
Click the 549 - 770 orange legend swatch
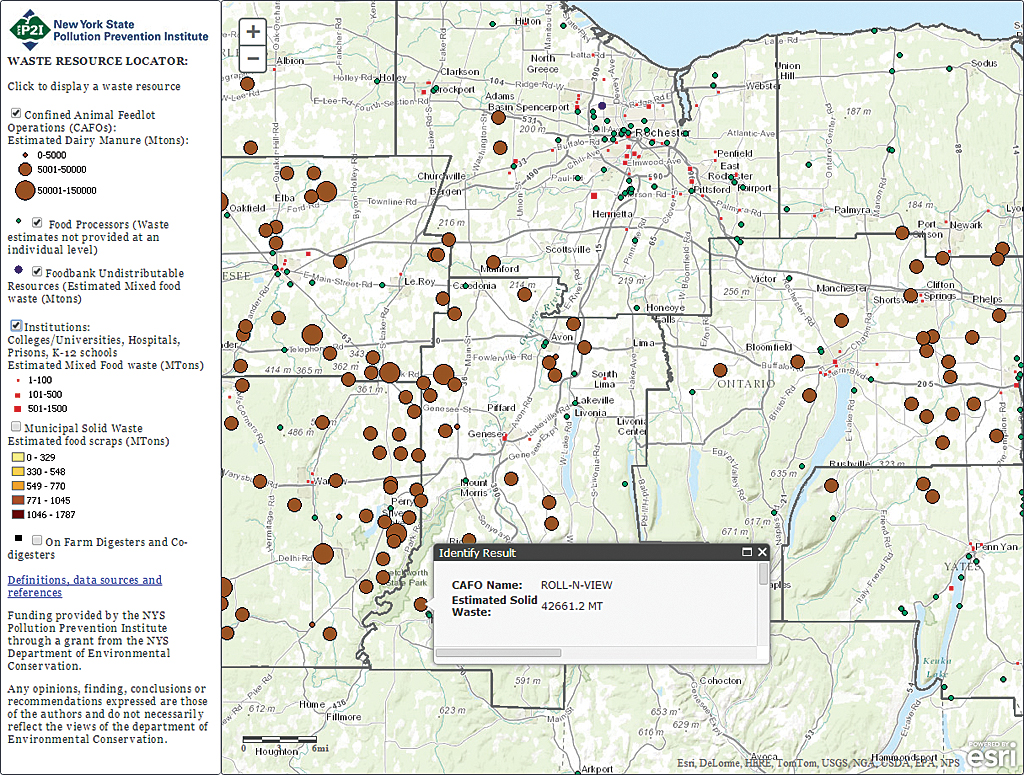click(x=18, y=486)
